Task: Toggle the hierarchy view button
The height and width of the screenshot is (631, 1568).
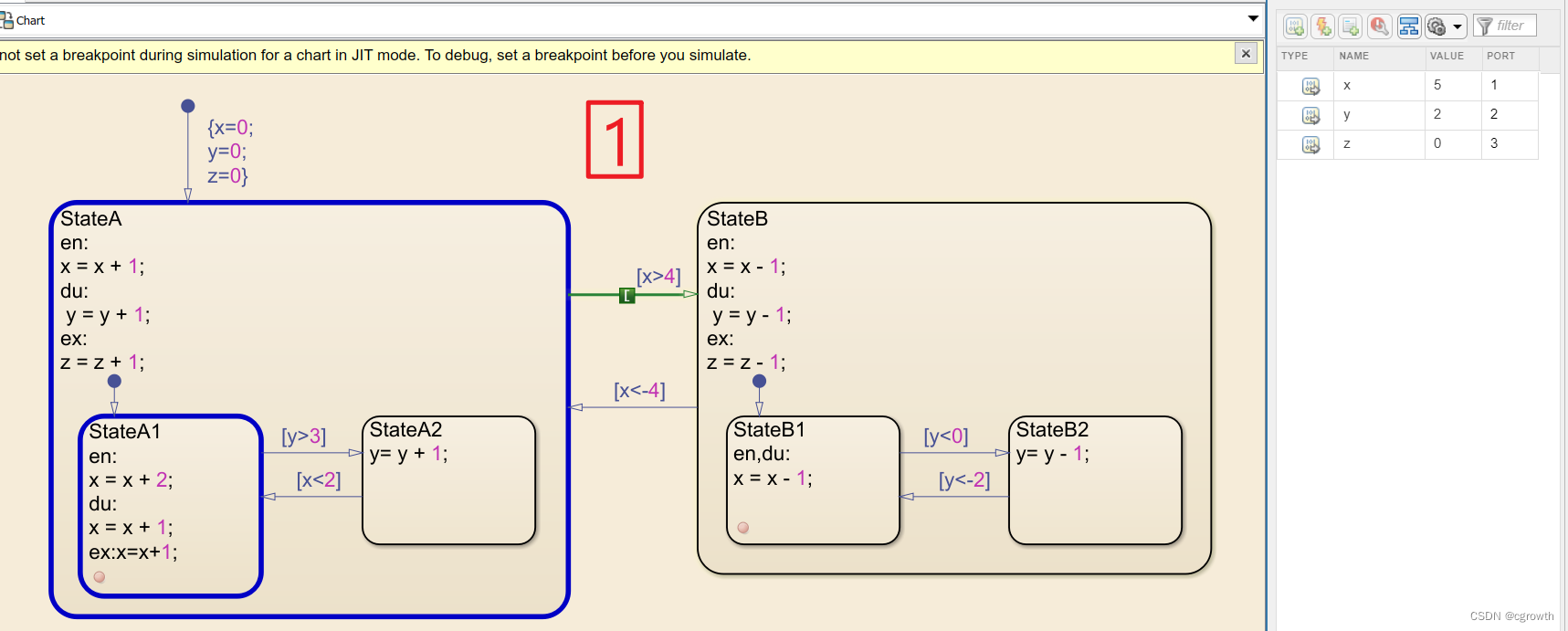Action: point(1409,26)
